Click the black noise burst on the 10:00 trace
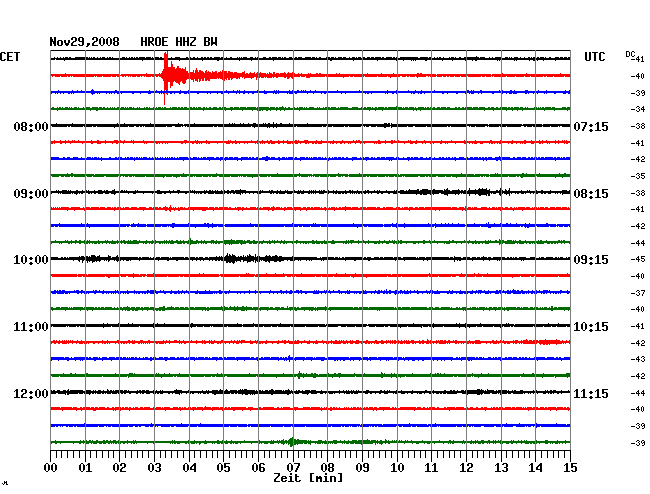Screen dimensions: 650x494 (253, 259)
